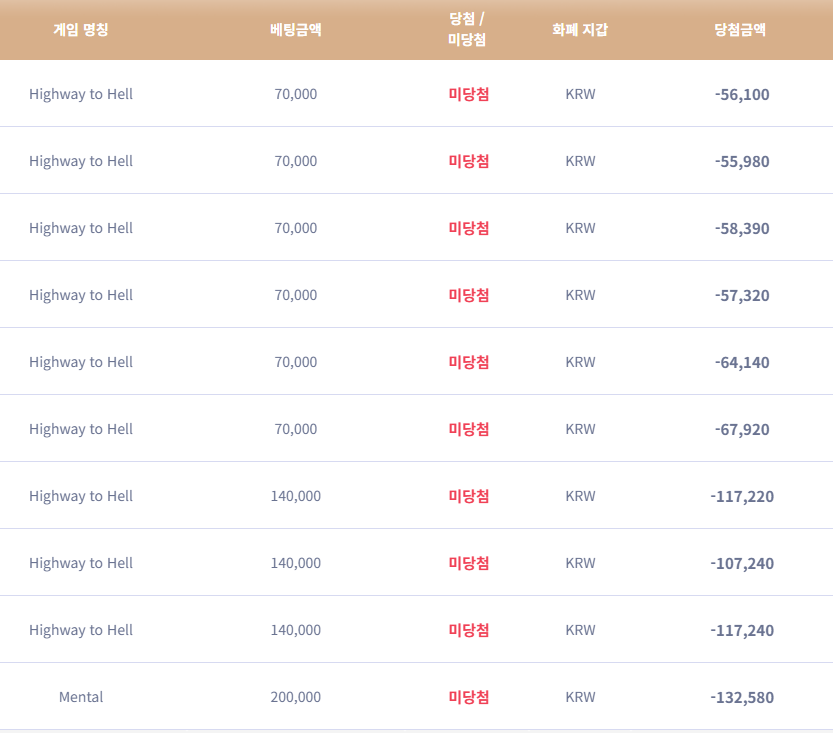The image size is (833, 733).
Task: Click the 당첨금액 column header
Action: [740, 29]
